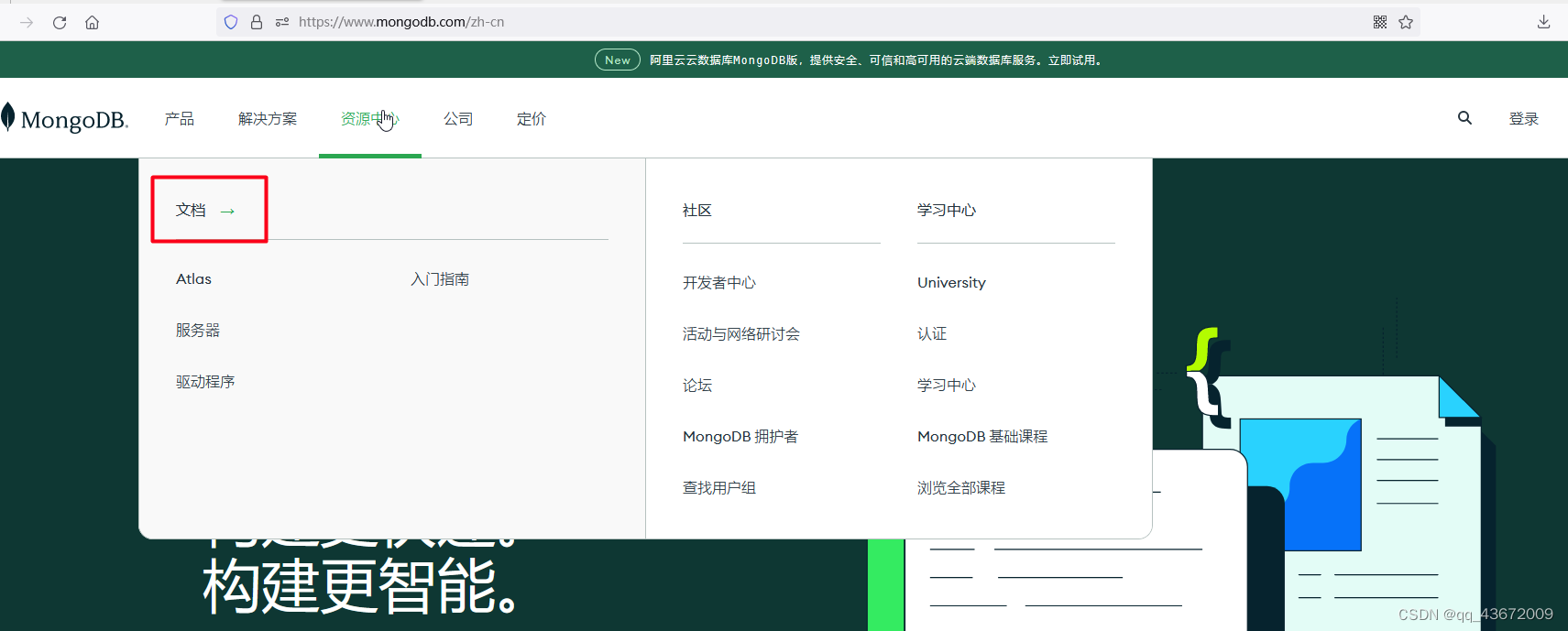Open the 解决方案 menu
The width and height of the screenshot is (1568, 631).
pos(268,119)
